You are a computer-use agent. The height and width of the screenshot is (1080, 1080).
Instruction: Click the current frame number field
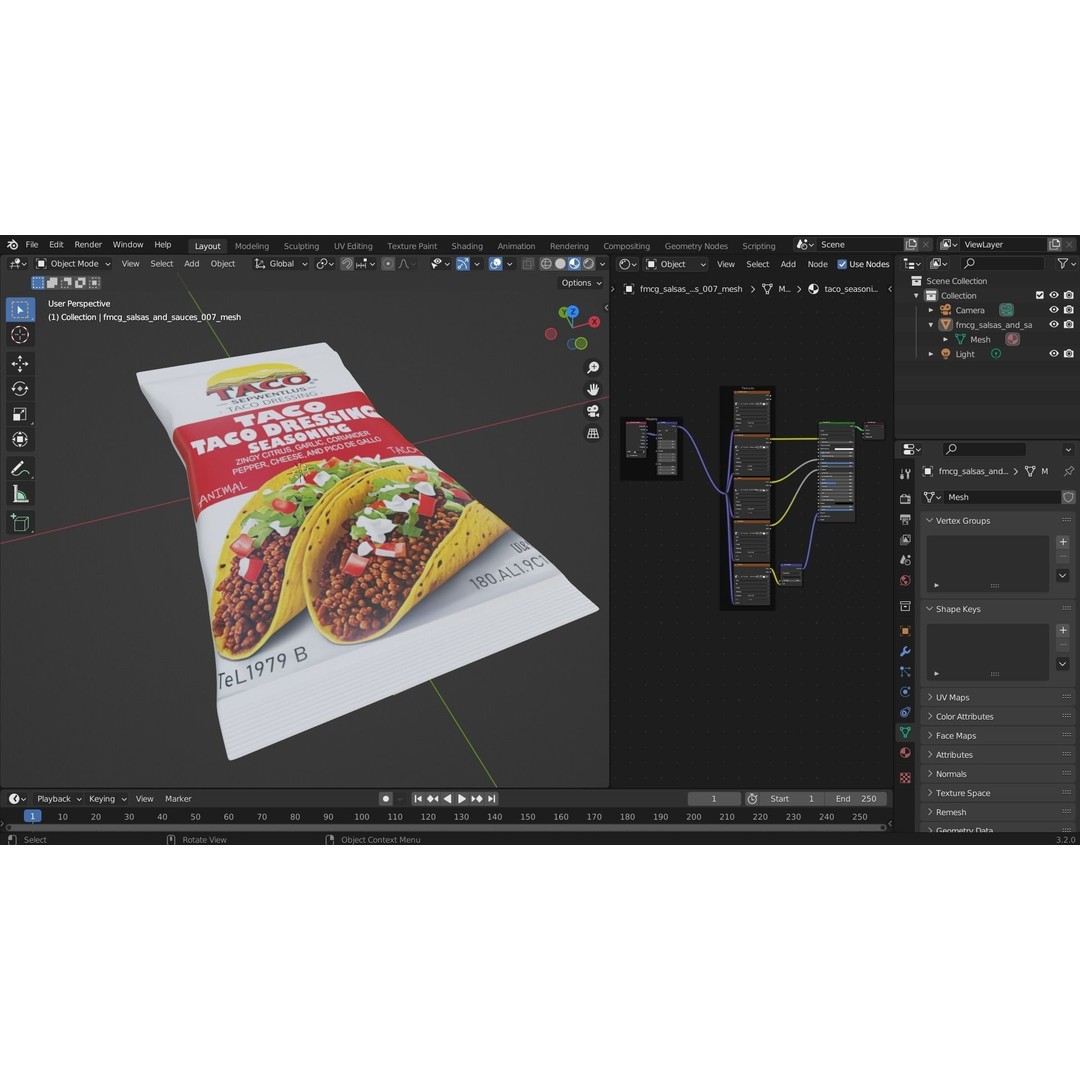[x=714, y=799]
